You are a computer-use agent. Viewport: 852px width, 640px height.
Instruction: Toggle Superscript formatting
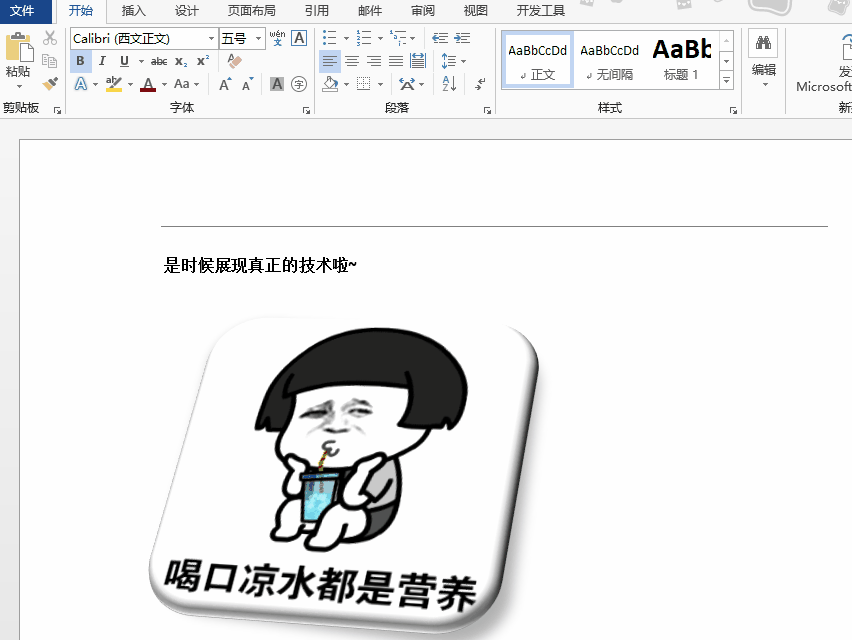pyautogui.click(x=203, y=61)
